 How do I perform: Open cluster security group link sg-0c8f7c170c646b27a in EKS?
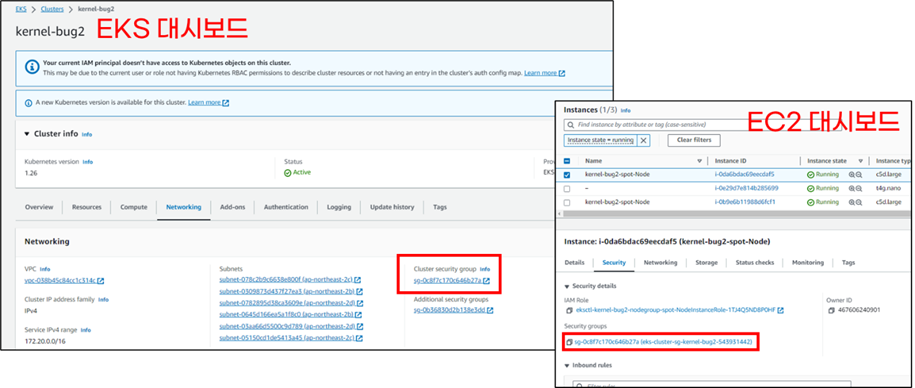(447, 281)
